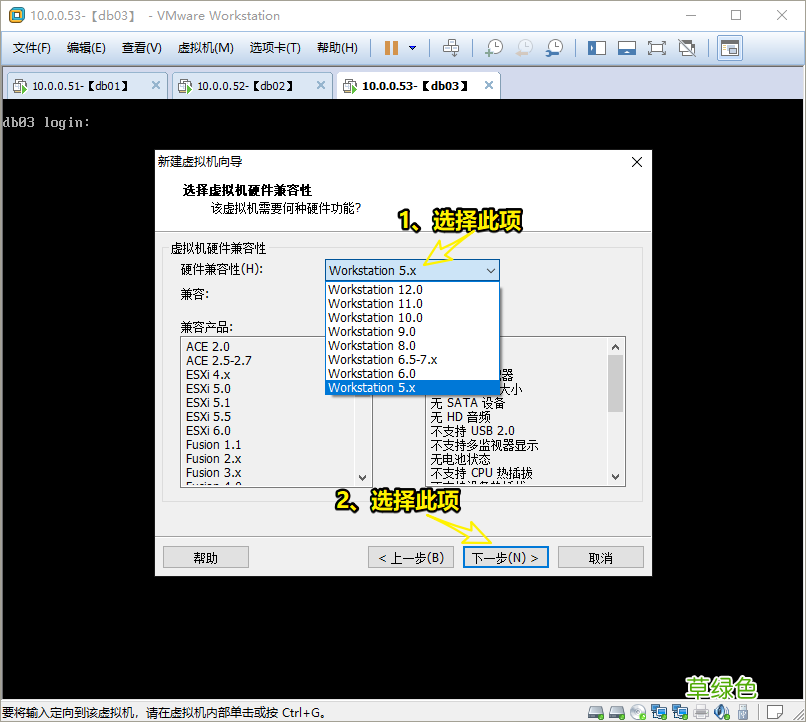Select ESXi 5.5 in compatible products
This screenshot has height=722, width=806.
coord(208,417)
